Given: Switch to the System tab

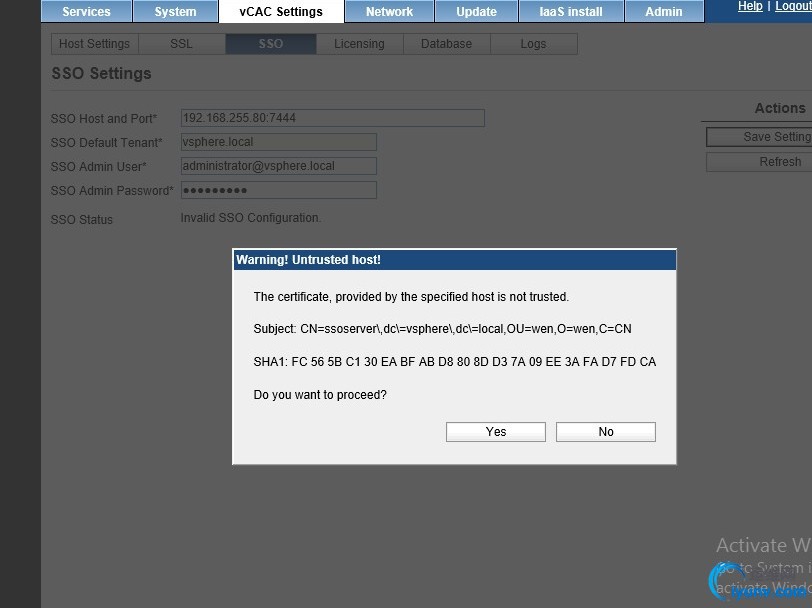Looking at the screenshot, I should tap(175, 11).
